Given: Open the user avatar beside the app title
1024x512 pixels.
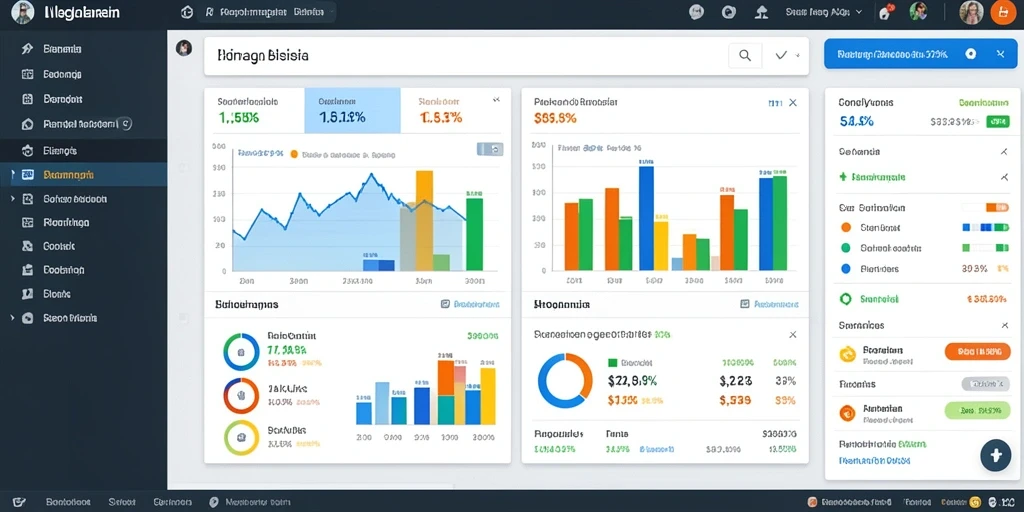Looking at the screenshot, I should [23, 12].
